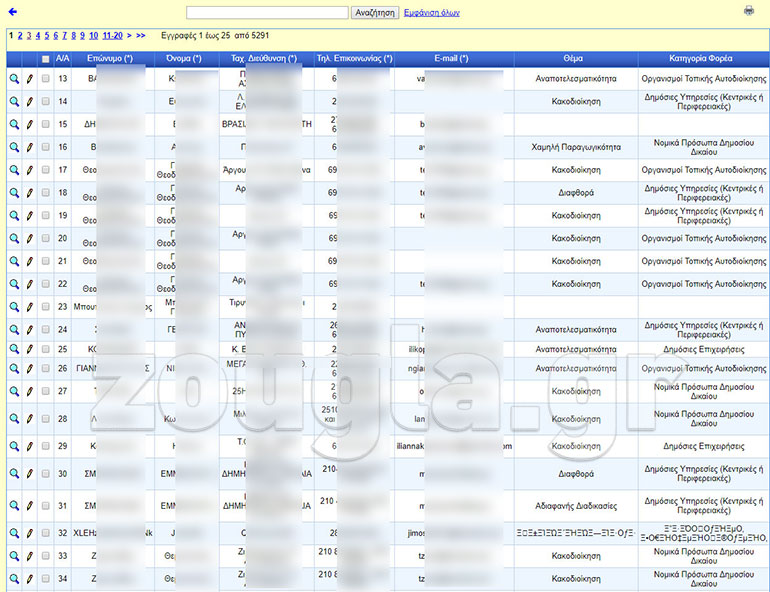This screenshot has width=770, height=592.
Task: Click the printer icon
Action: (x=749, y=11)
